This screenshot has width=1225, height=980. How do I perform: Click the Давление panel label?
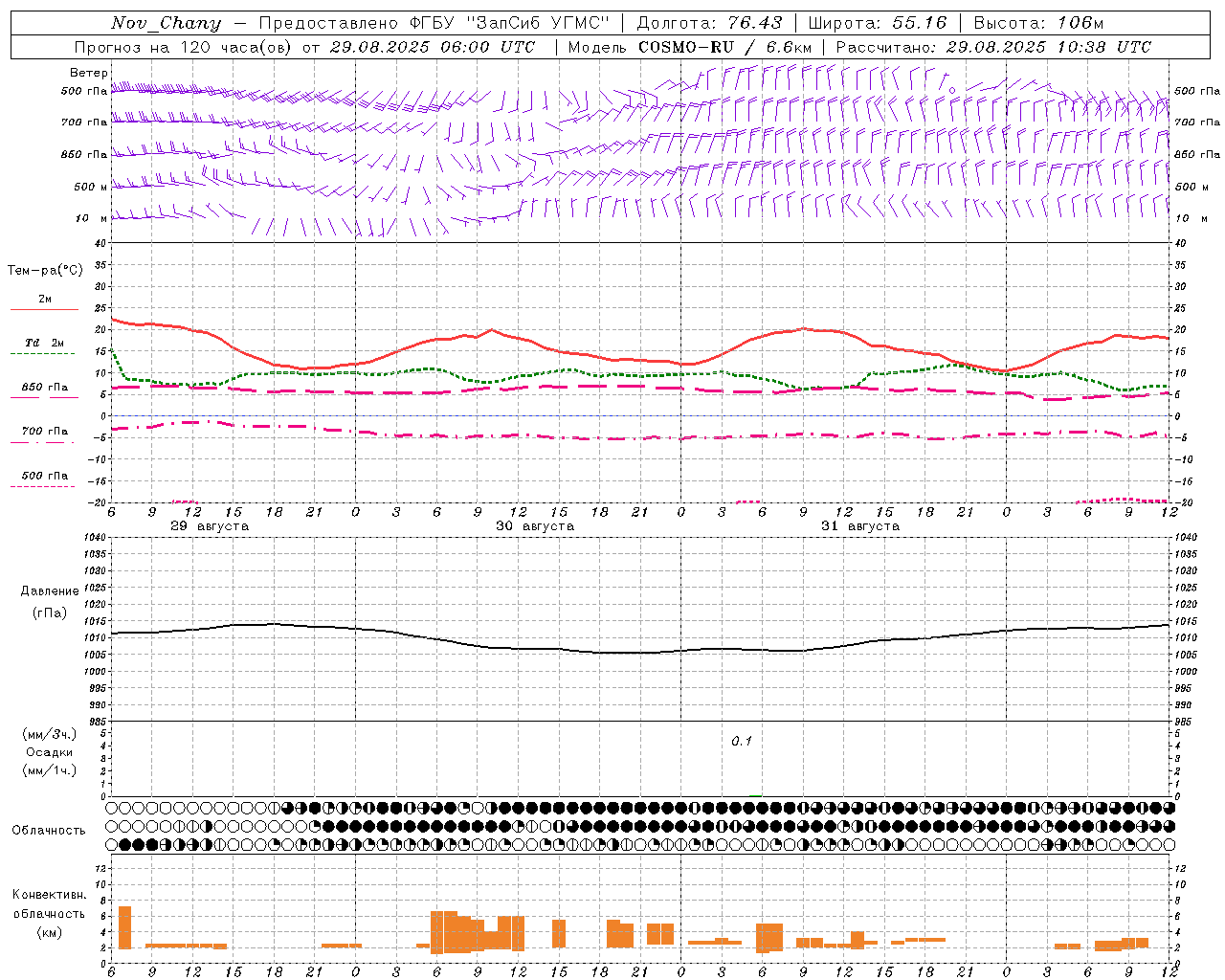pyautogui.click(x=50, y=591)
